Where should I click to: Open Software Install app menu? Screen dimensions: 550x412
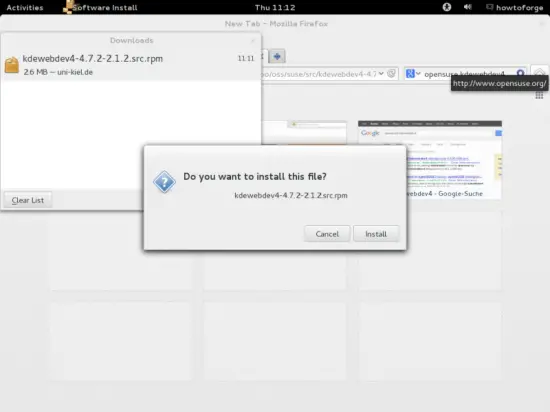tap(100, 7)
